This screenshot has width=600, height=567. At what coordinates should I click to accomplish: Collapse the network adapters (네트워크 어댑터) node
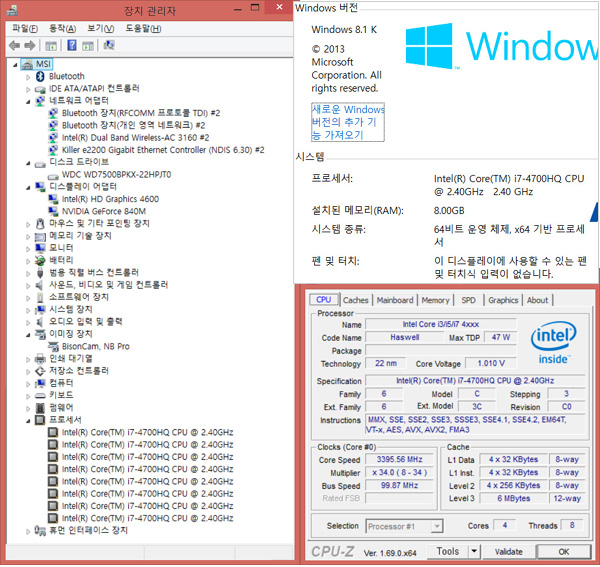point(28,102)
